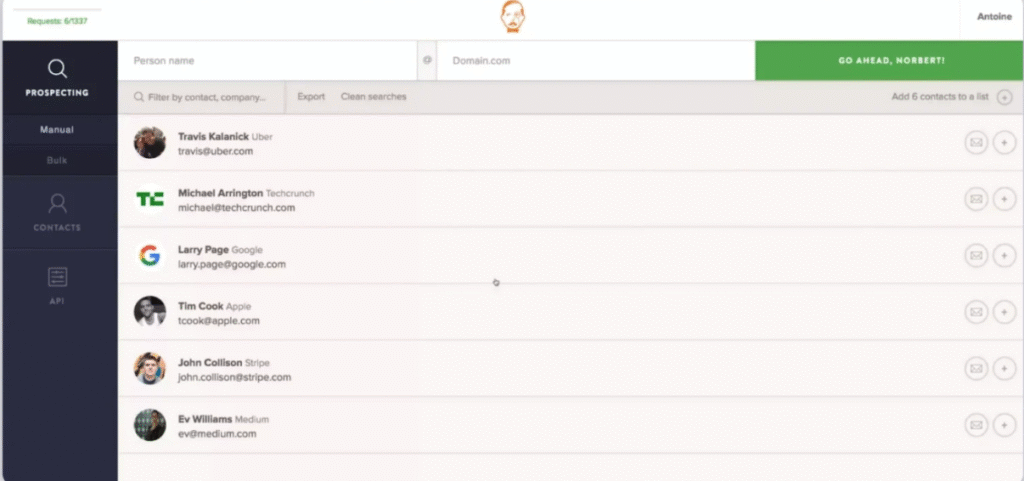Click plus icon for Michael Arrington

point(1004,199)
